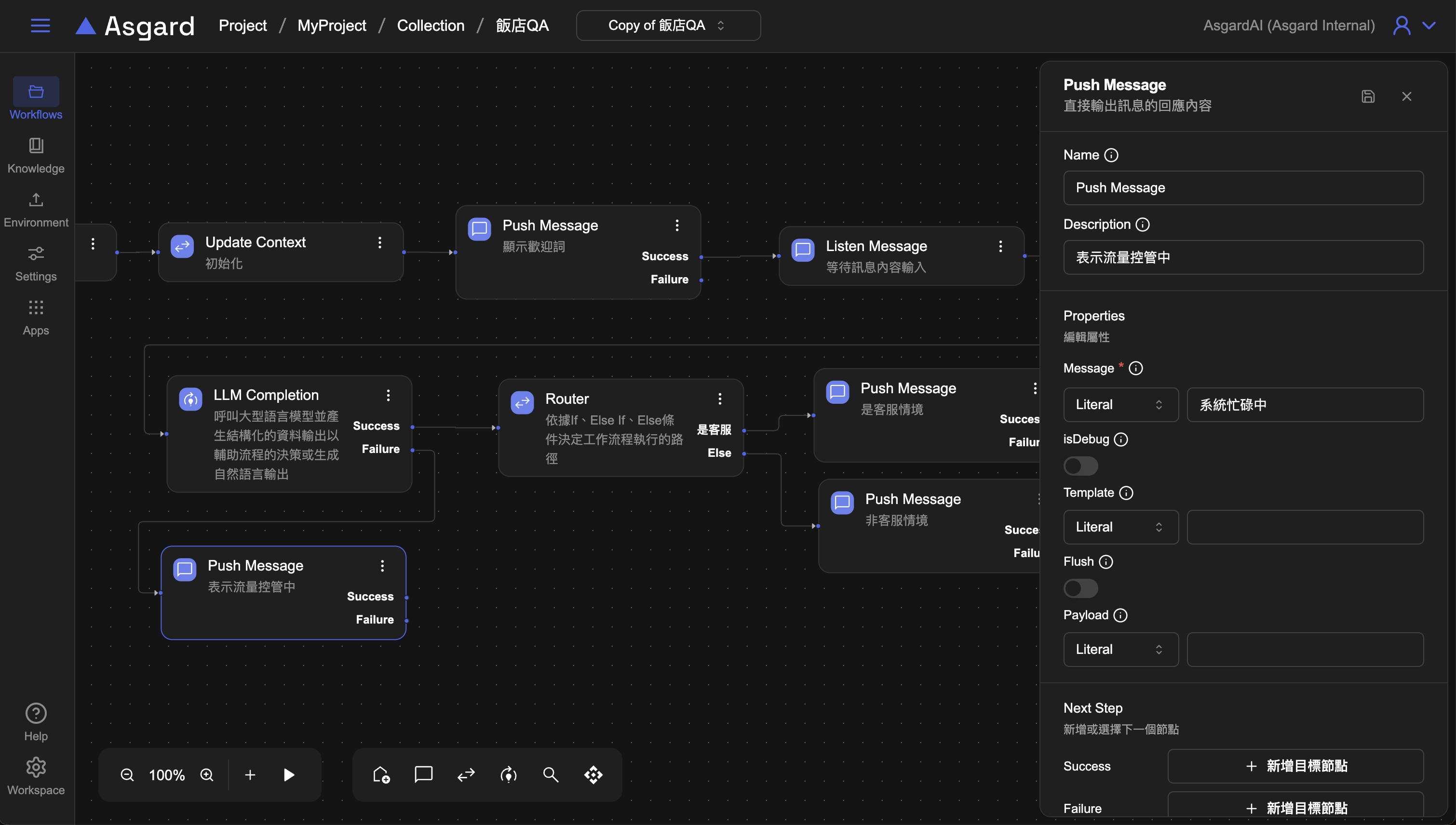Click the Description input field
The height and width of the screenshot is (825, 1456).
coord(1243,257)
